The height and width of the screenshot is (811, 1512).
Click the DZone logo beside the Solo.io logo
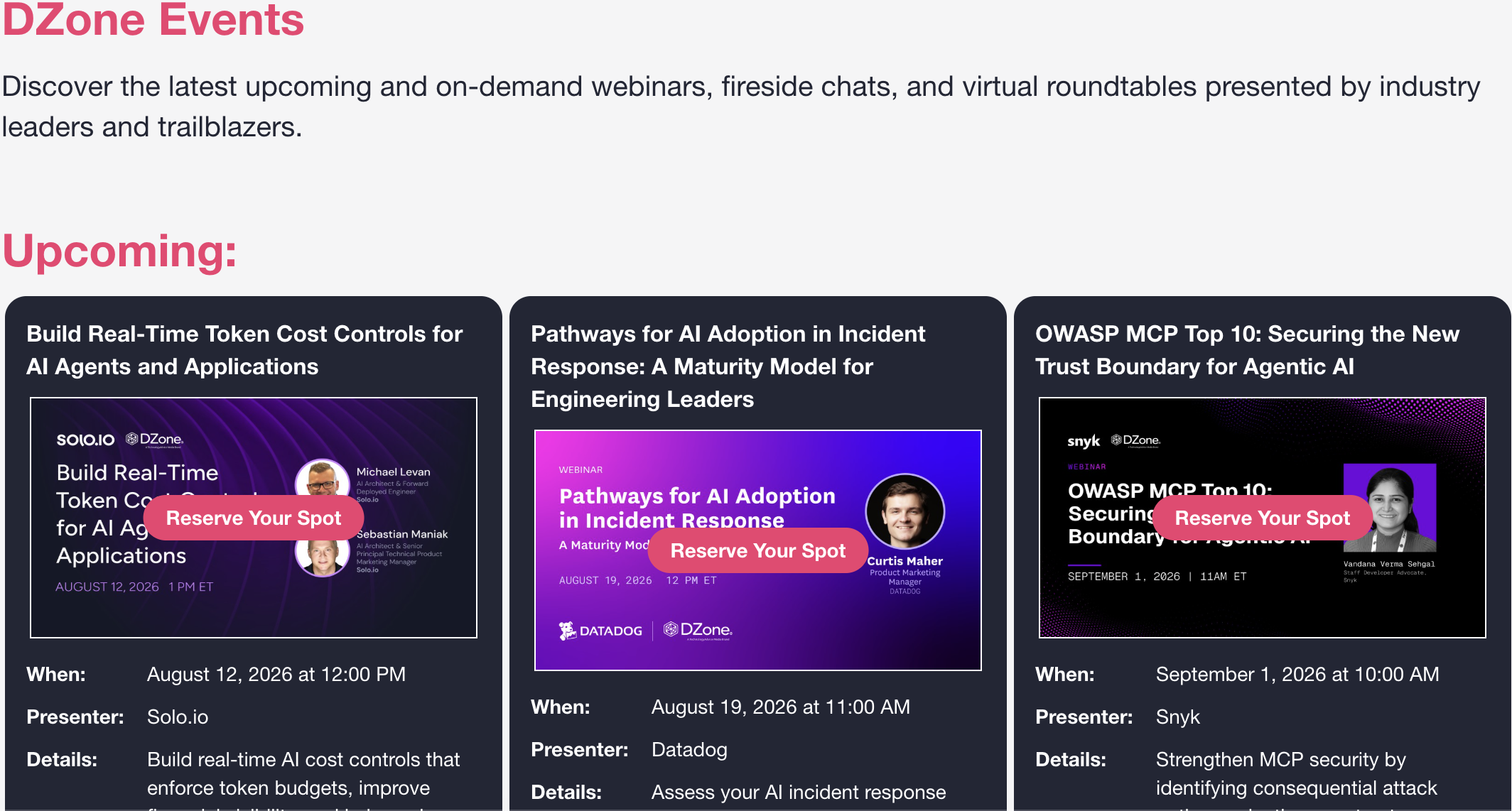pyautogui.click(x=155, y=440)
